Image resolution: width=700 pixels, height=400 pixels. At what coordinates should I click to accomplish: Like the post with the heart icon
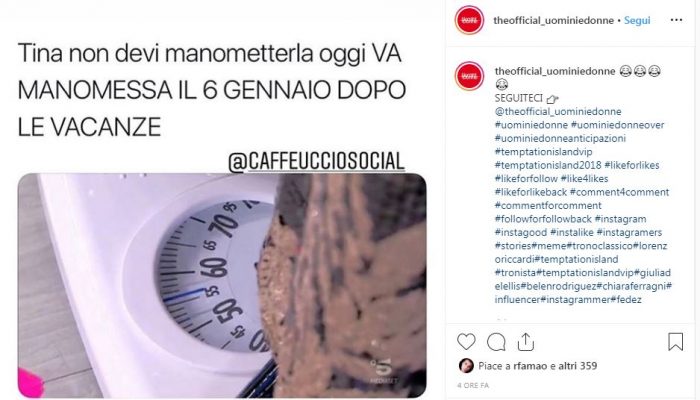click(x=466, y=342)
